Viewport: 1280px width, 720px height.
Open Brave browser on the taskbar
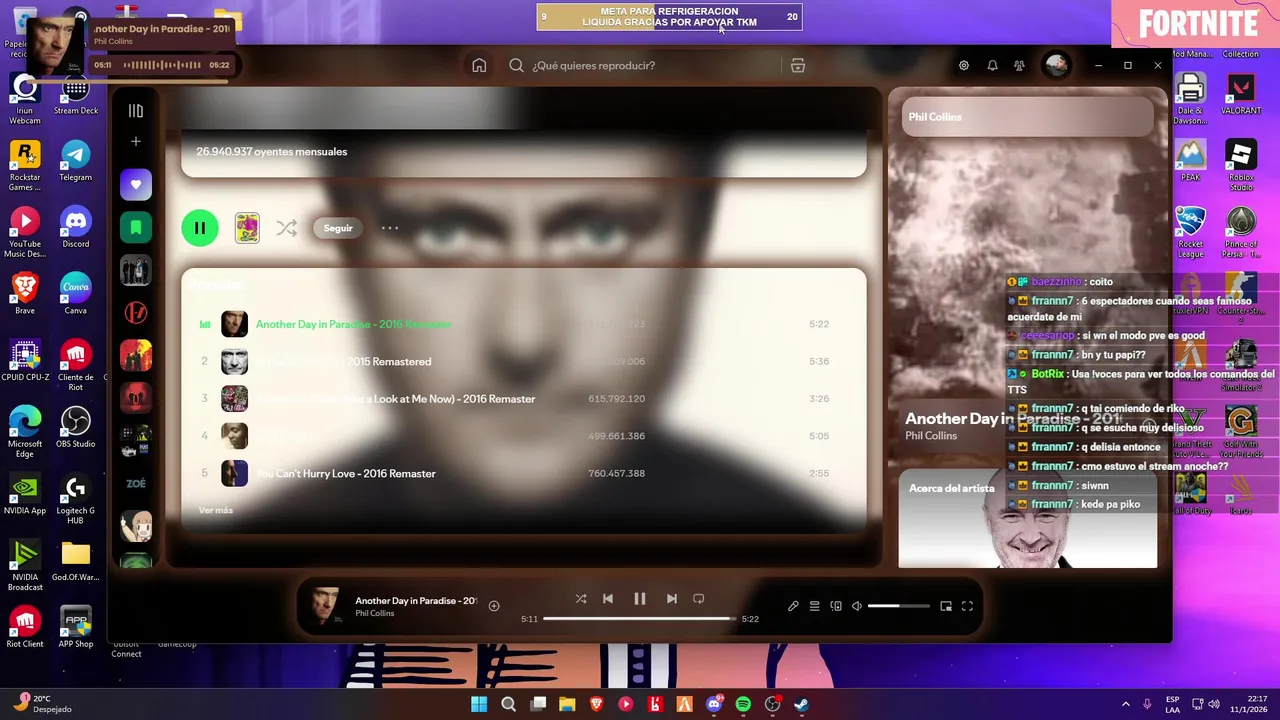(x=597, y=704)
